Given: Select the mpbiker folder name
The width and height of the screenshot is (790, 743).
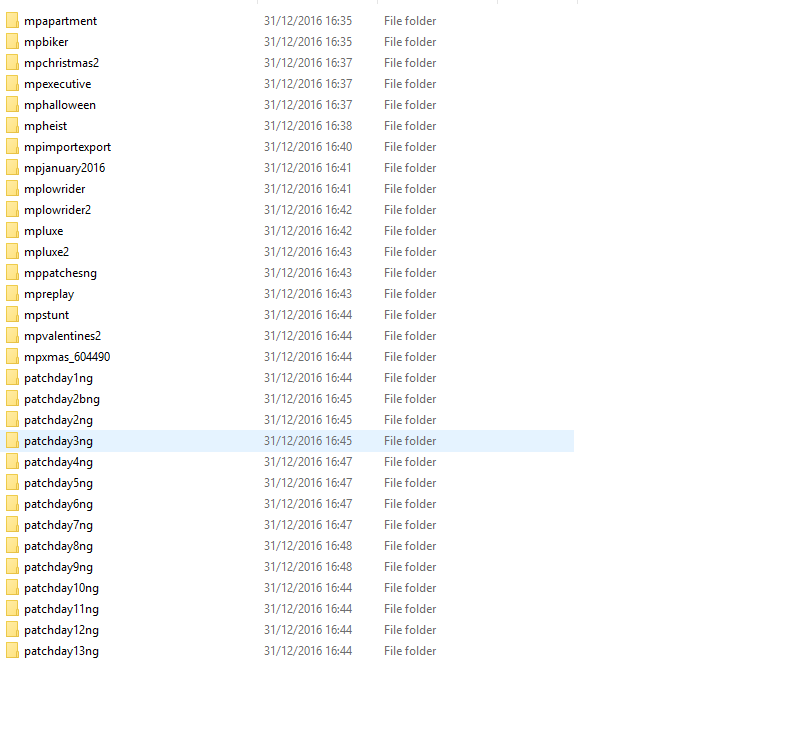Looking at the screenshot, I should click(x=46, y=42).
